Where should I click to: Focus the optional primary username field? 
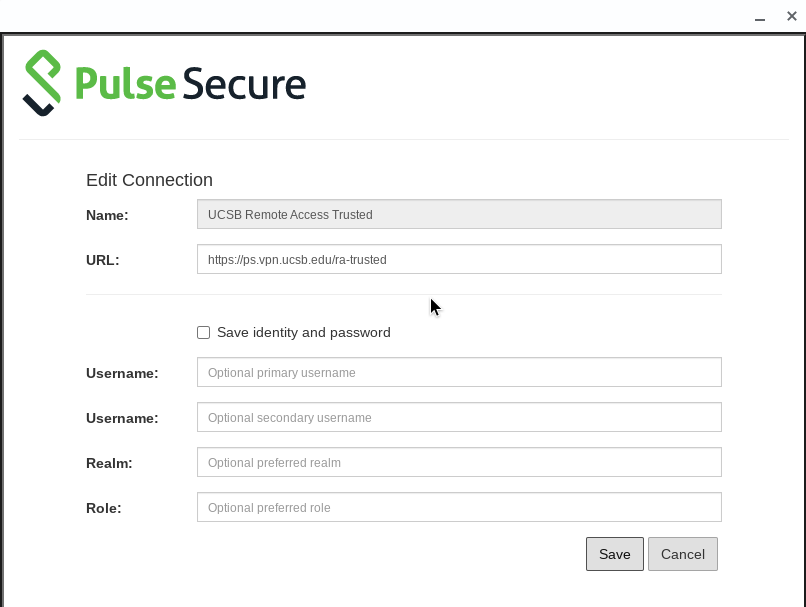[459, 372]
